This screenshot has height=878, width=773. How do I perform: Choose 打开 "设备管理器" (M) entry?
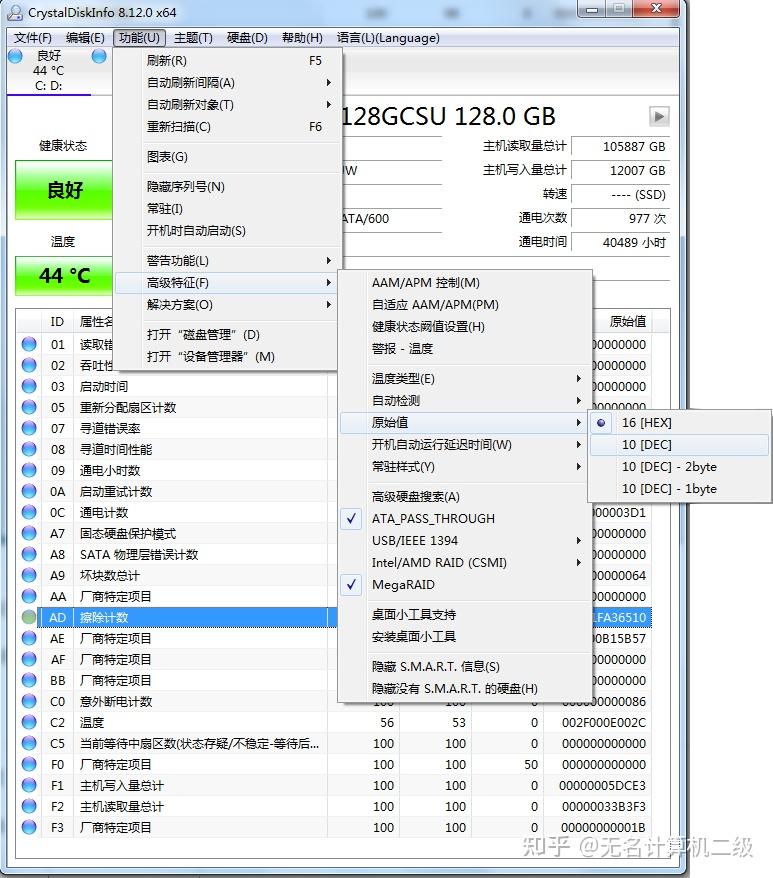point(227,357)
